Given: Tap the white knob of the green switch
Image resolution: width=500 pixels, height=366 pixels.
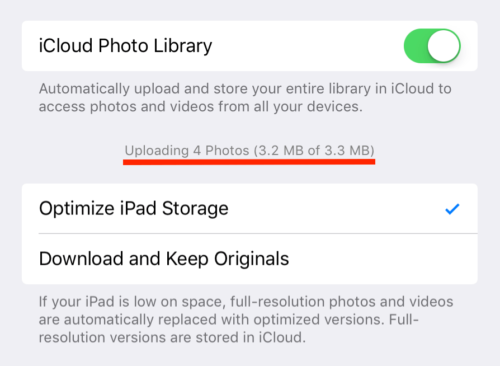Looking at the screenshot, I should (x=443, y=46).
